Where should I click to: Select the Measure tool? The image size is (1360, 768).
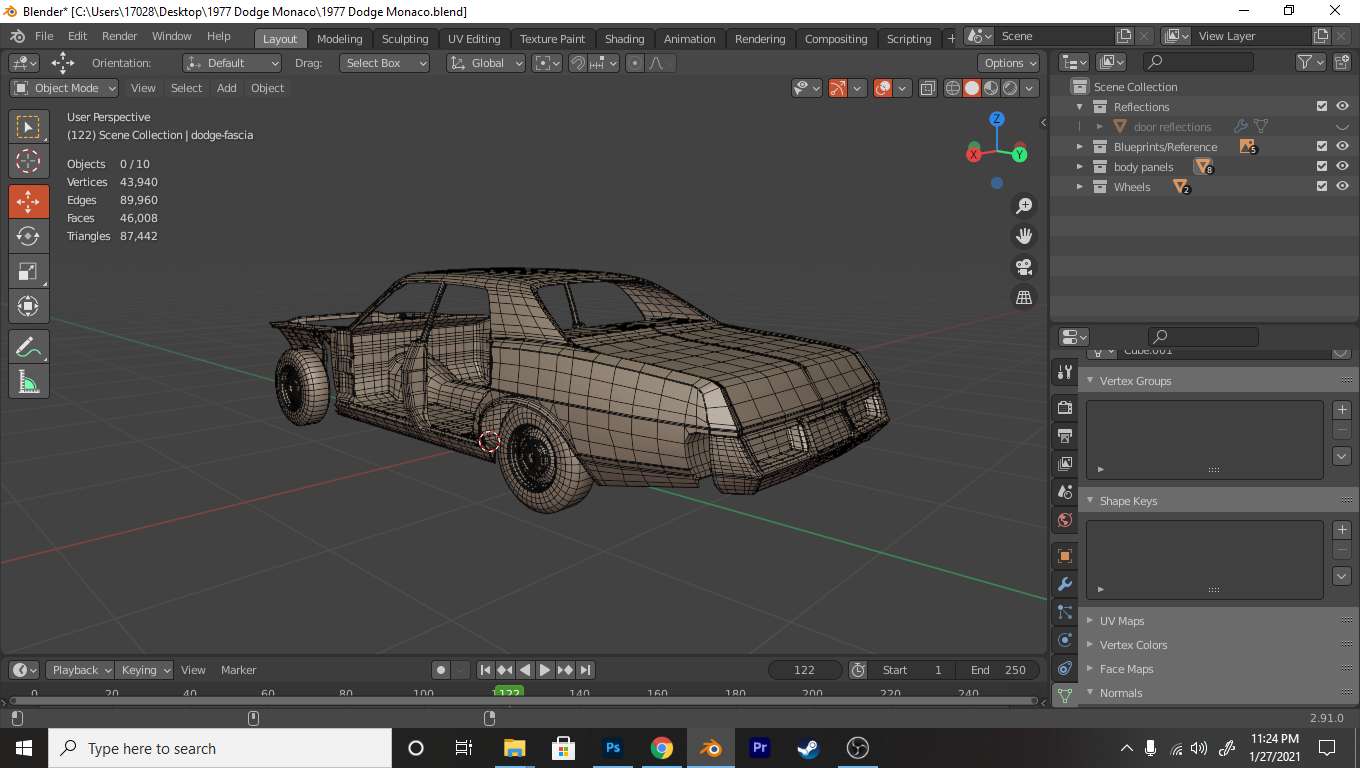pyautogui.click(x=28, y=381)
